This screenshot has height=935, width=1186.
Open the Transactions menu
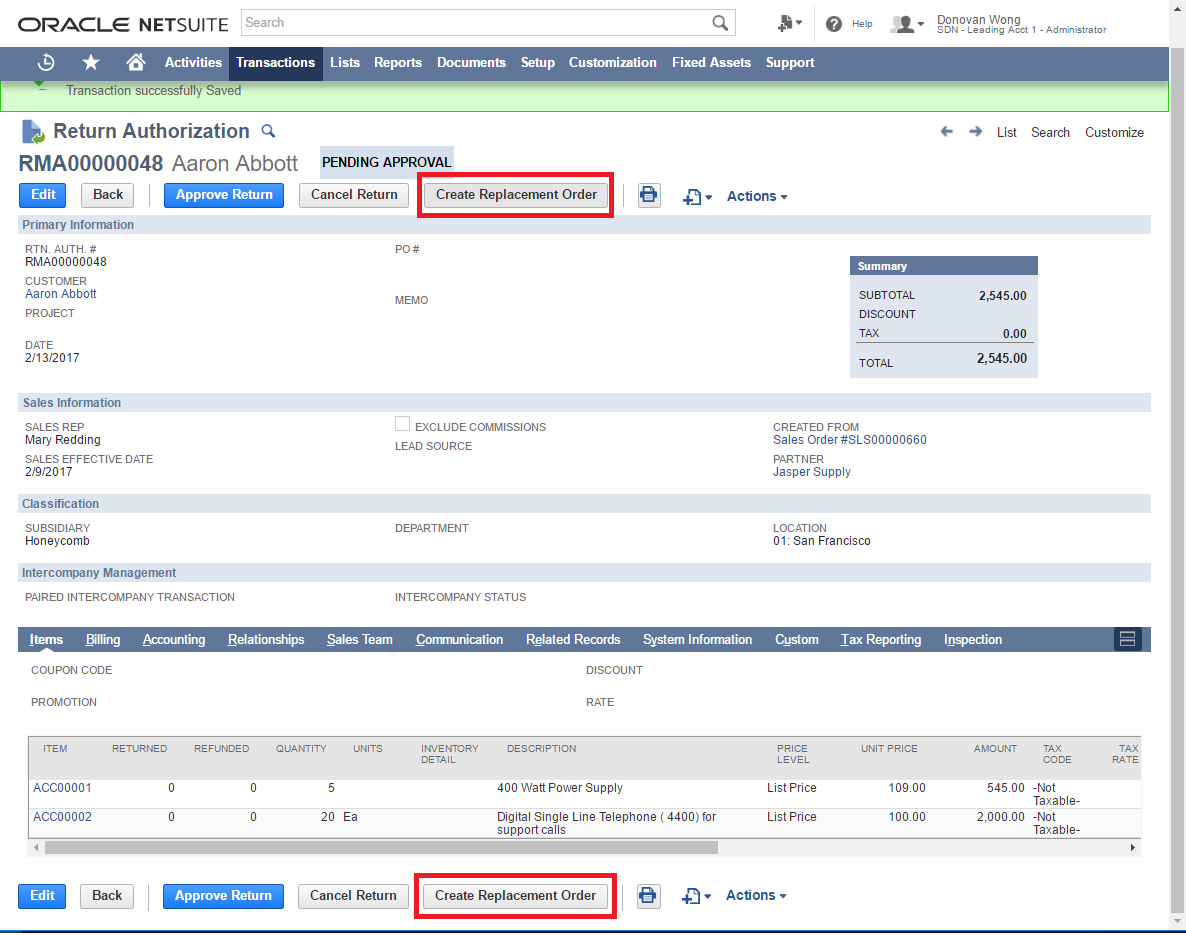[275, 63]
